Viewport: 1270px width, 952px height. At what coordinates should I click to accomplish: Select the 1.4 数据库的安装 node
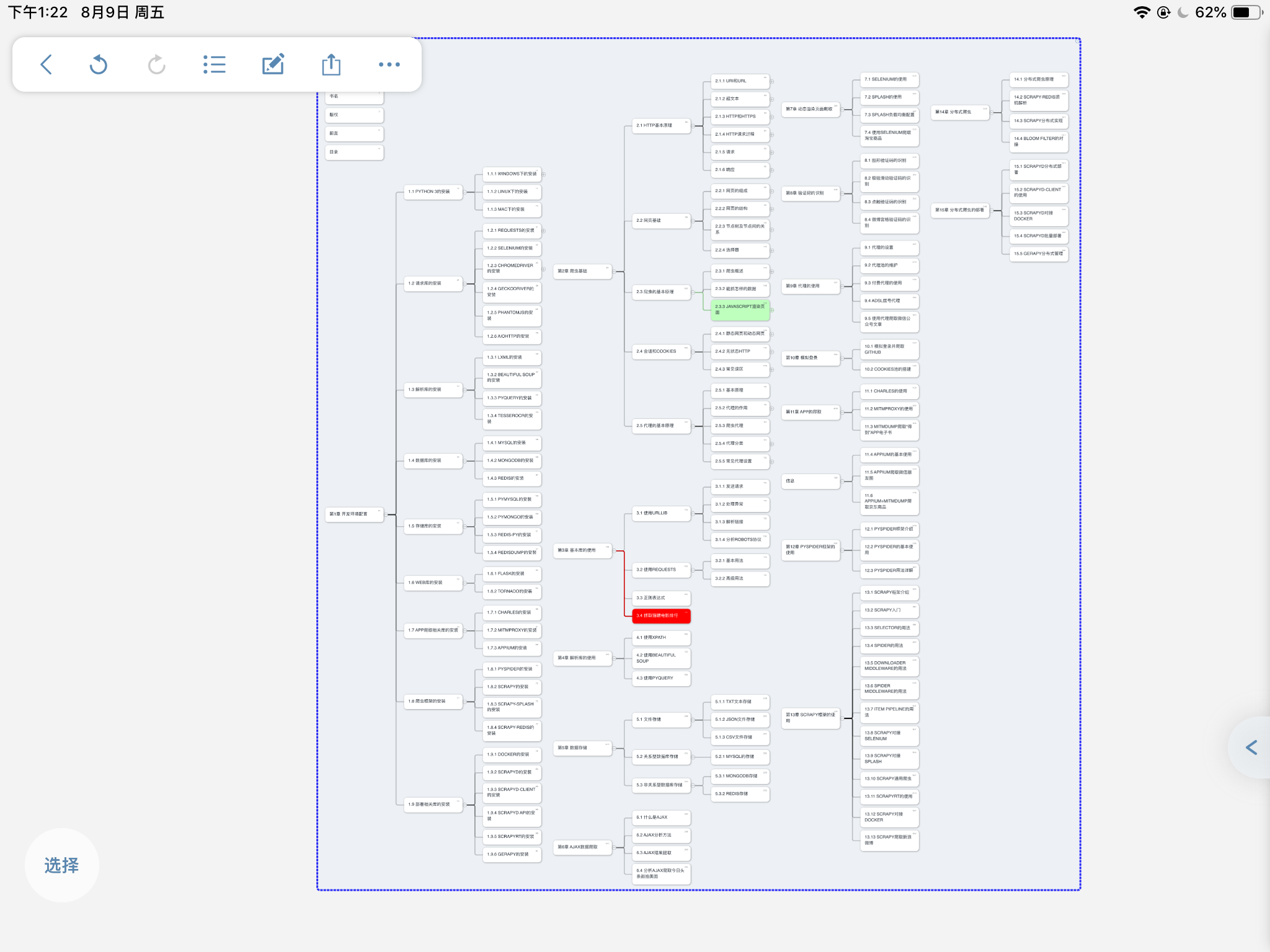click(433, 461)
